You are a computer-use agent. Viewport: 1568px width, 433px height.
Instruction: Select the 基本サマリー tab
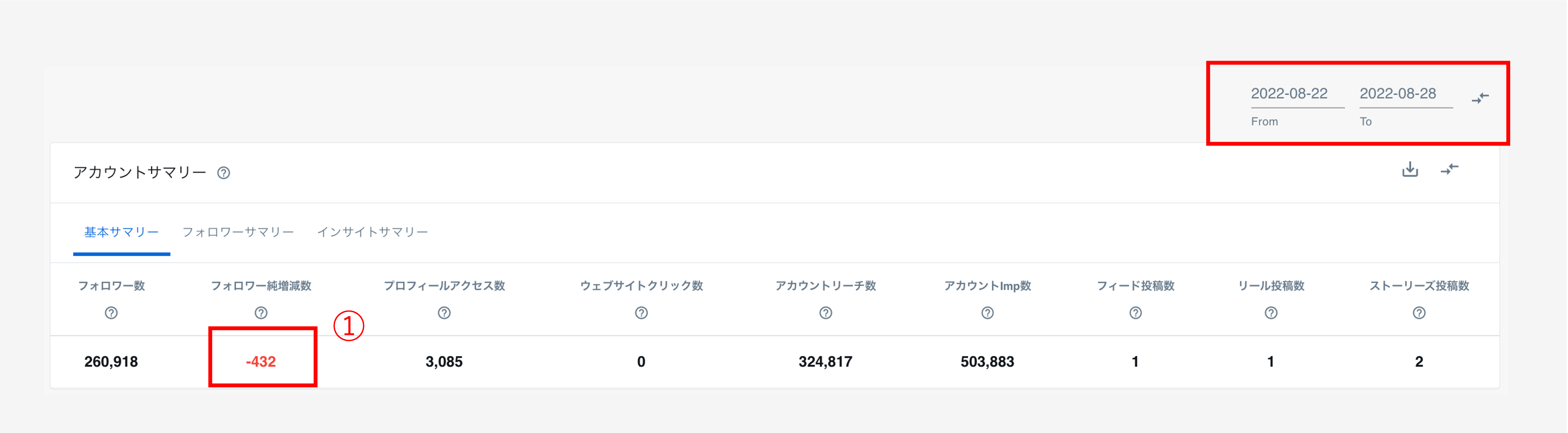pos(121,232)
